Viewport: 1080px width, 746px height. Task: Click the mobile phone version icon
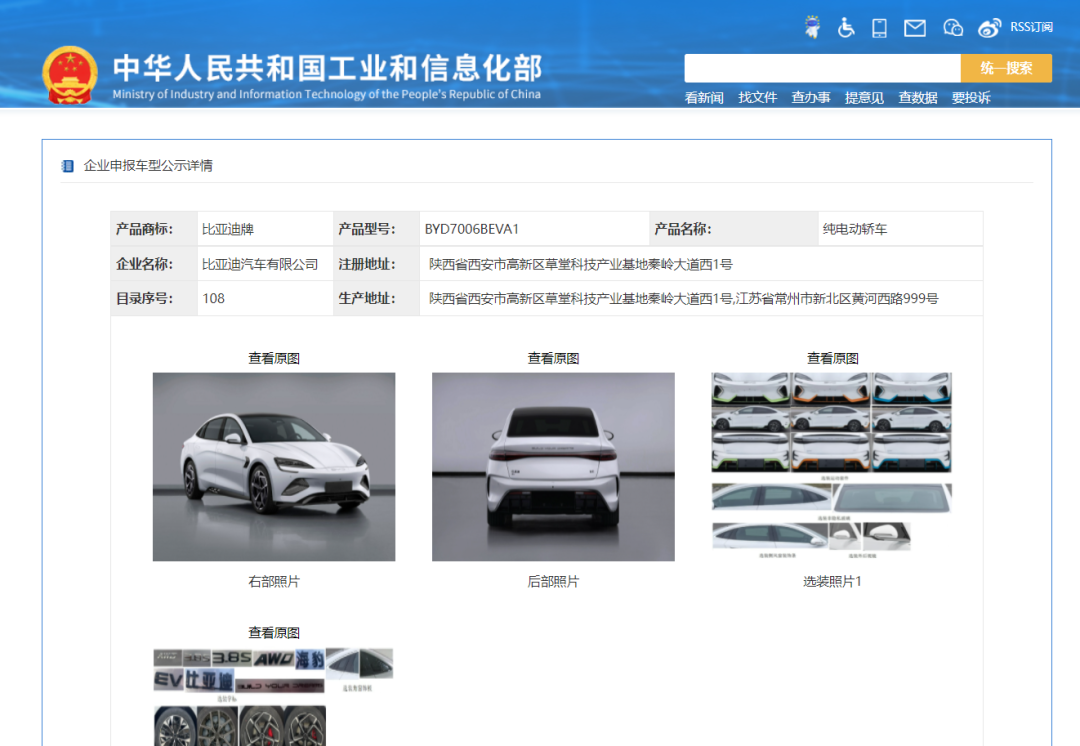click(879, 28)
